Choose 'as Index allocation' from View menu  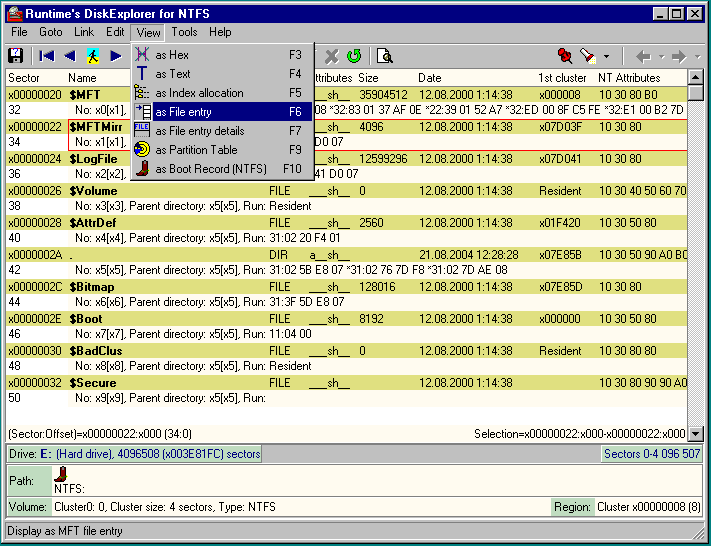pos(222,93)
